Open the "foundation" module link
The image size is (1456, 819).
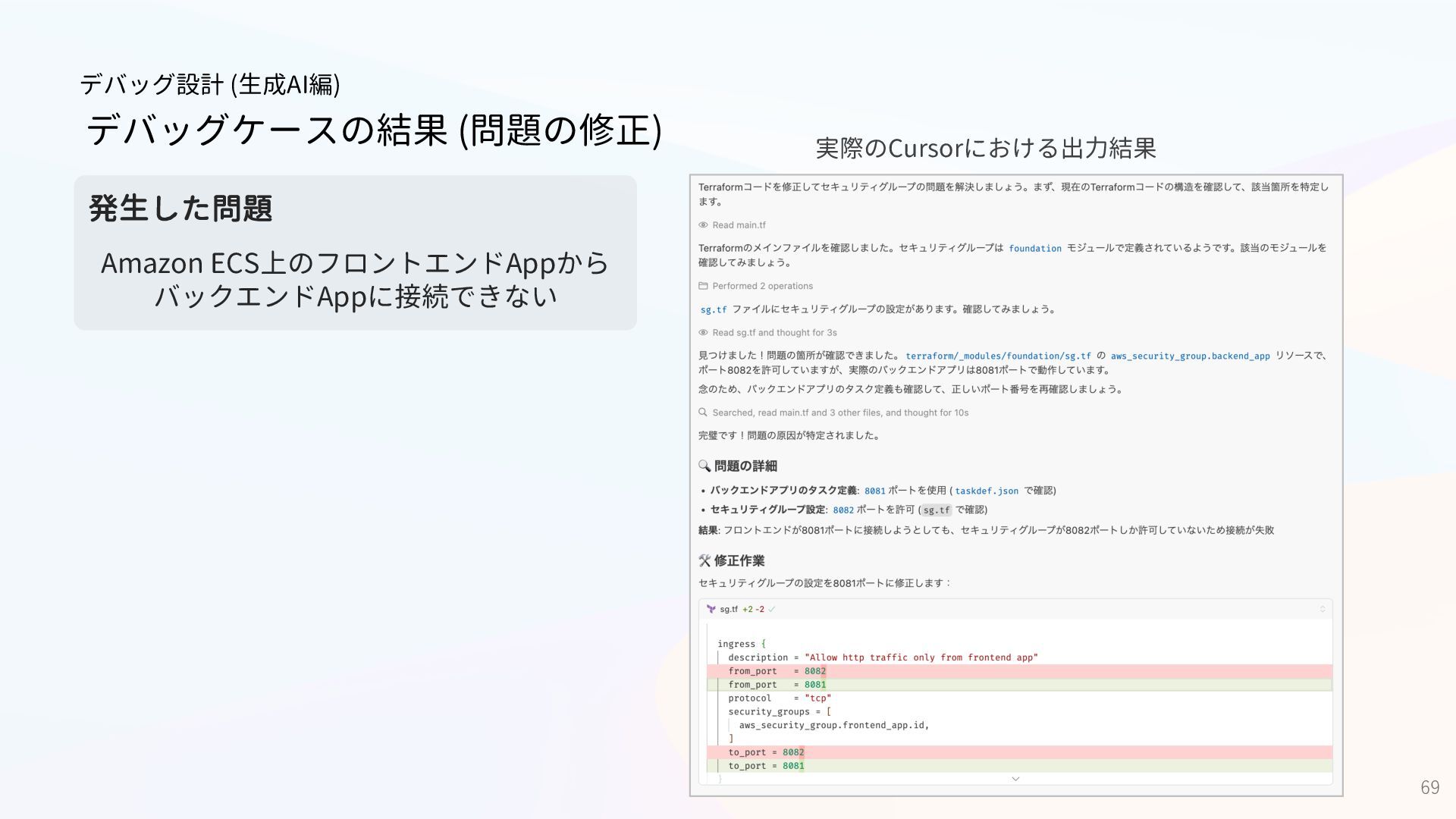1035,248
